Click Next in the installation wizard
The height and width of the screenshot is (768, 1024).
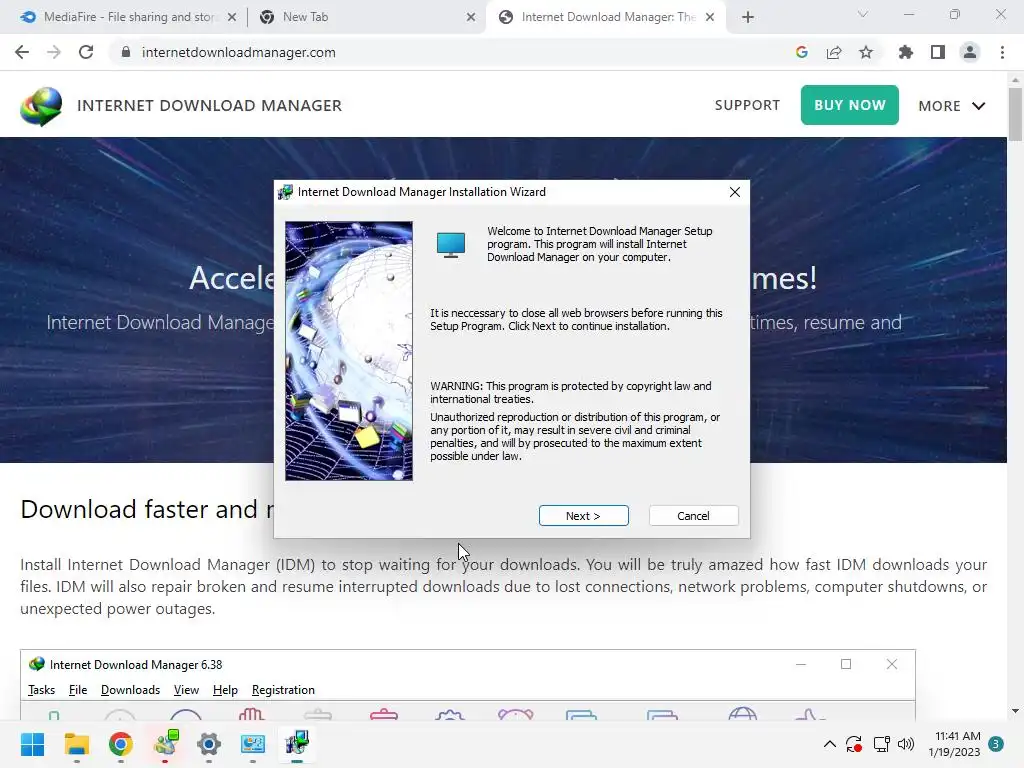(583, 515)
